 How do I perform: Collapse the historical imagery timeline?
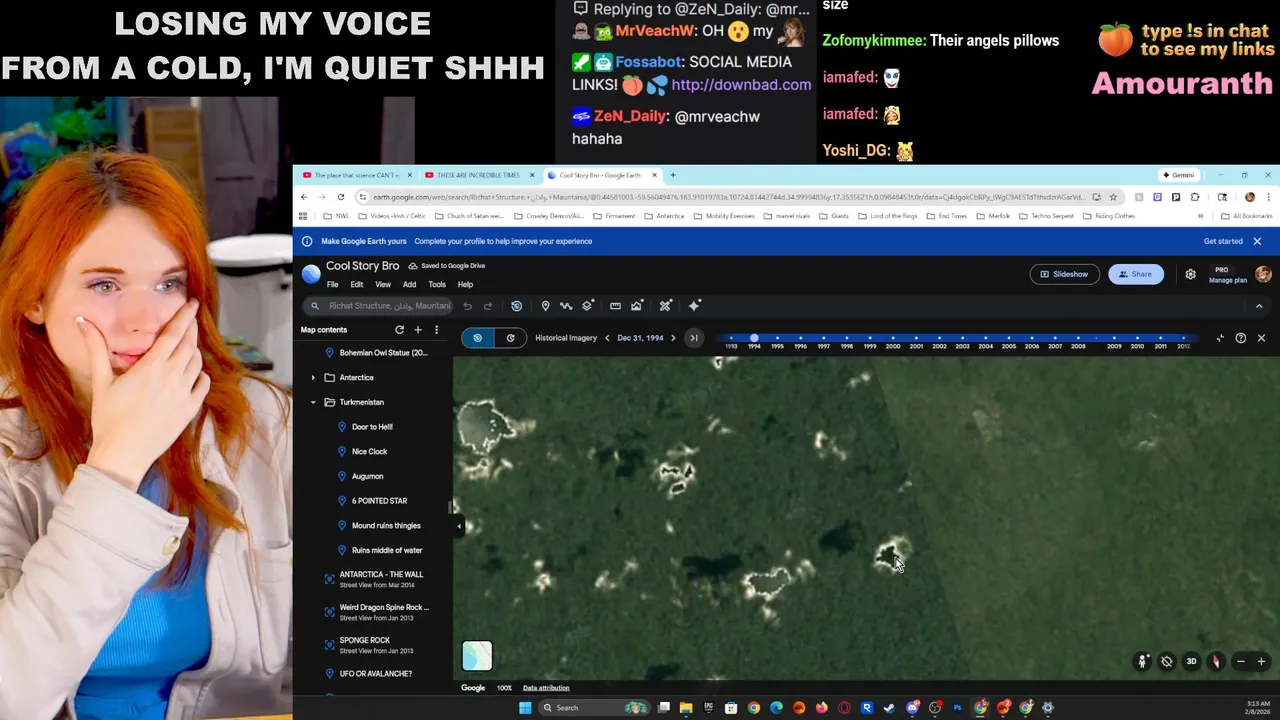pos(1220,338)
